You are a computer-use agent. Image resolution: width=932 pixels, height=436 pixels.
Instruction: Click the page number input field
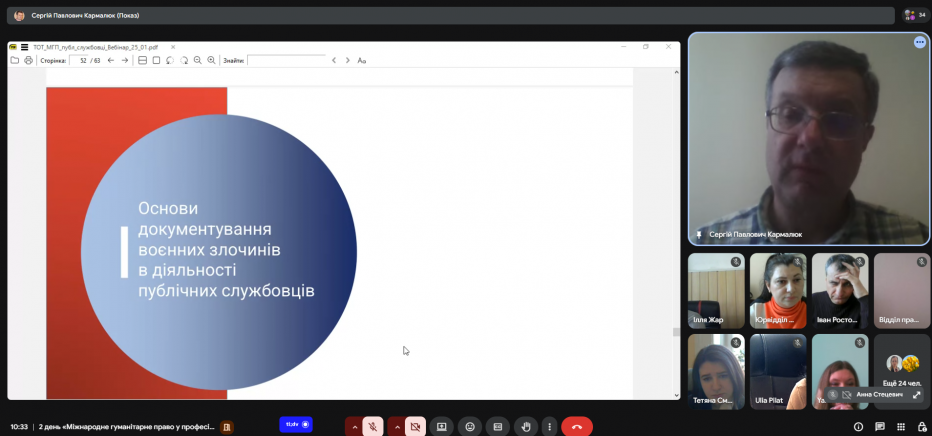point(79,60)
